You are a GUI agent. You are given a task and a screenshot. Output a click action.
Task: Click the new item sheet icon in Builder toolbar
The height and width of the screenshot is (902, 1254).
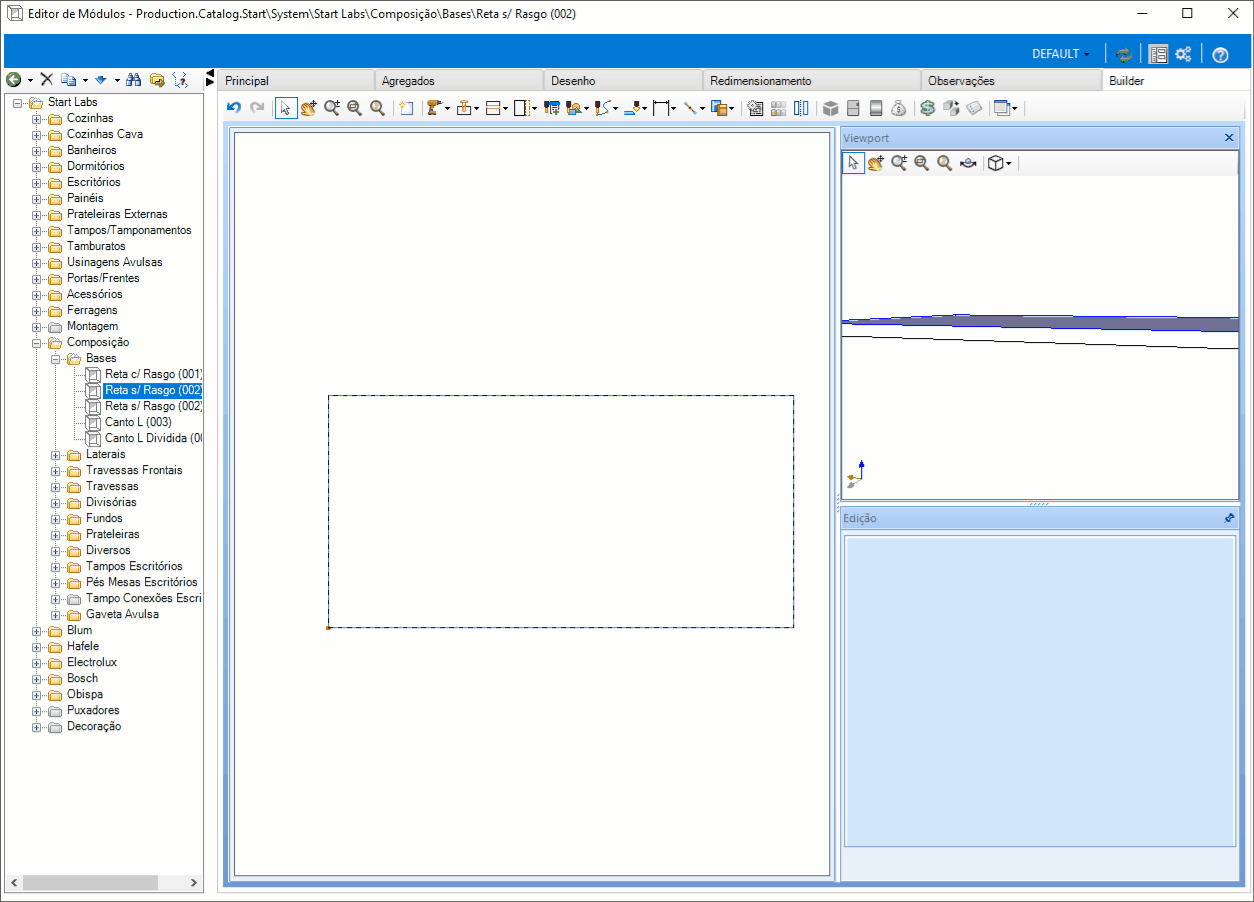[x=406, y=108]
